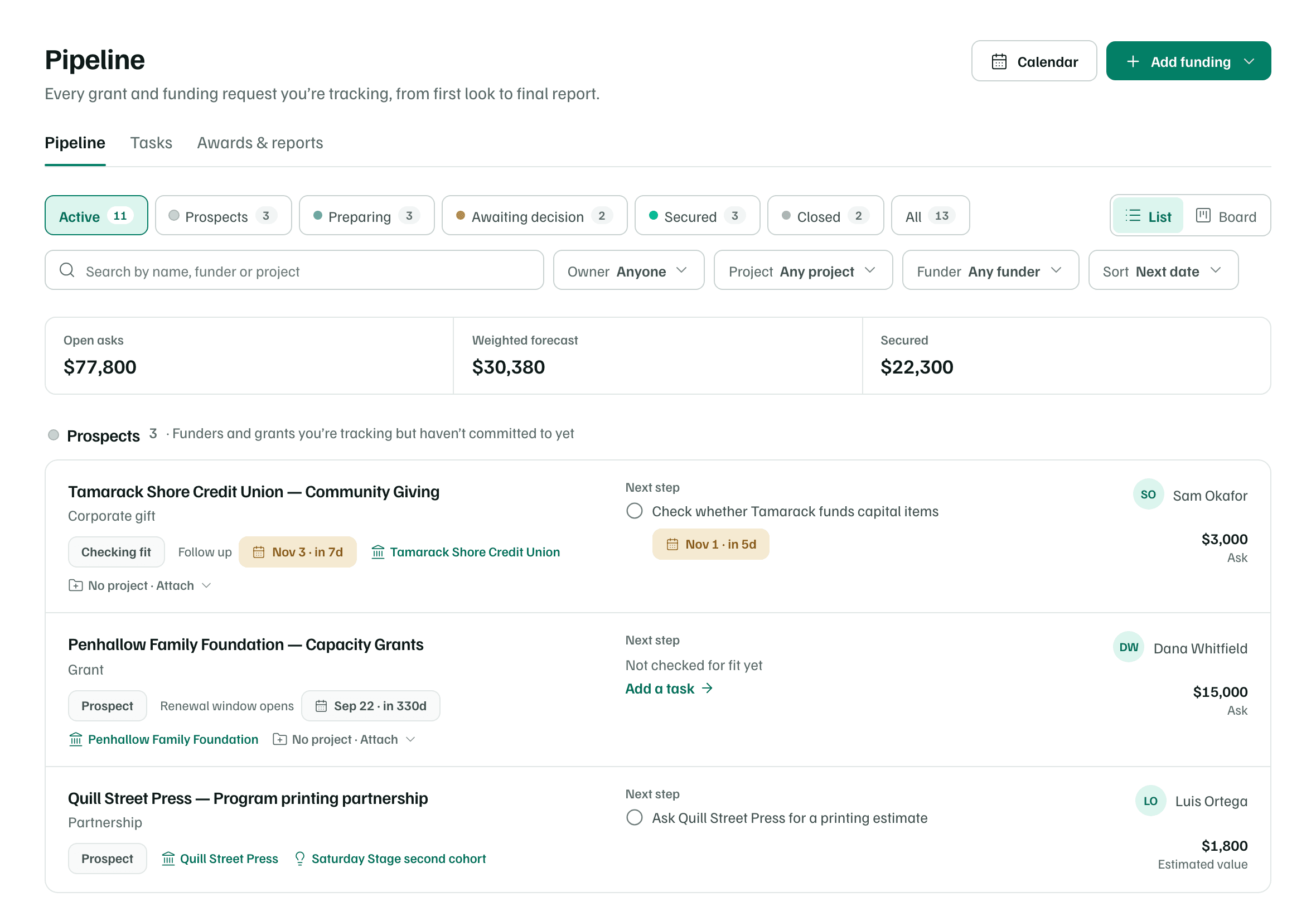Expand Penhallow's No project Attach menu
The width and height of the screenshot is (1316, 921).
(x=344, y=739)
